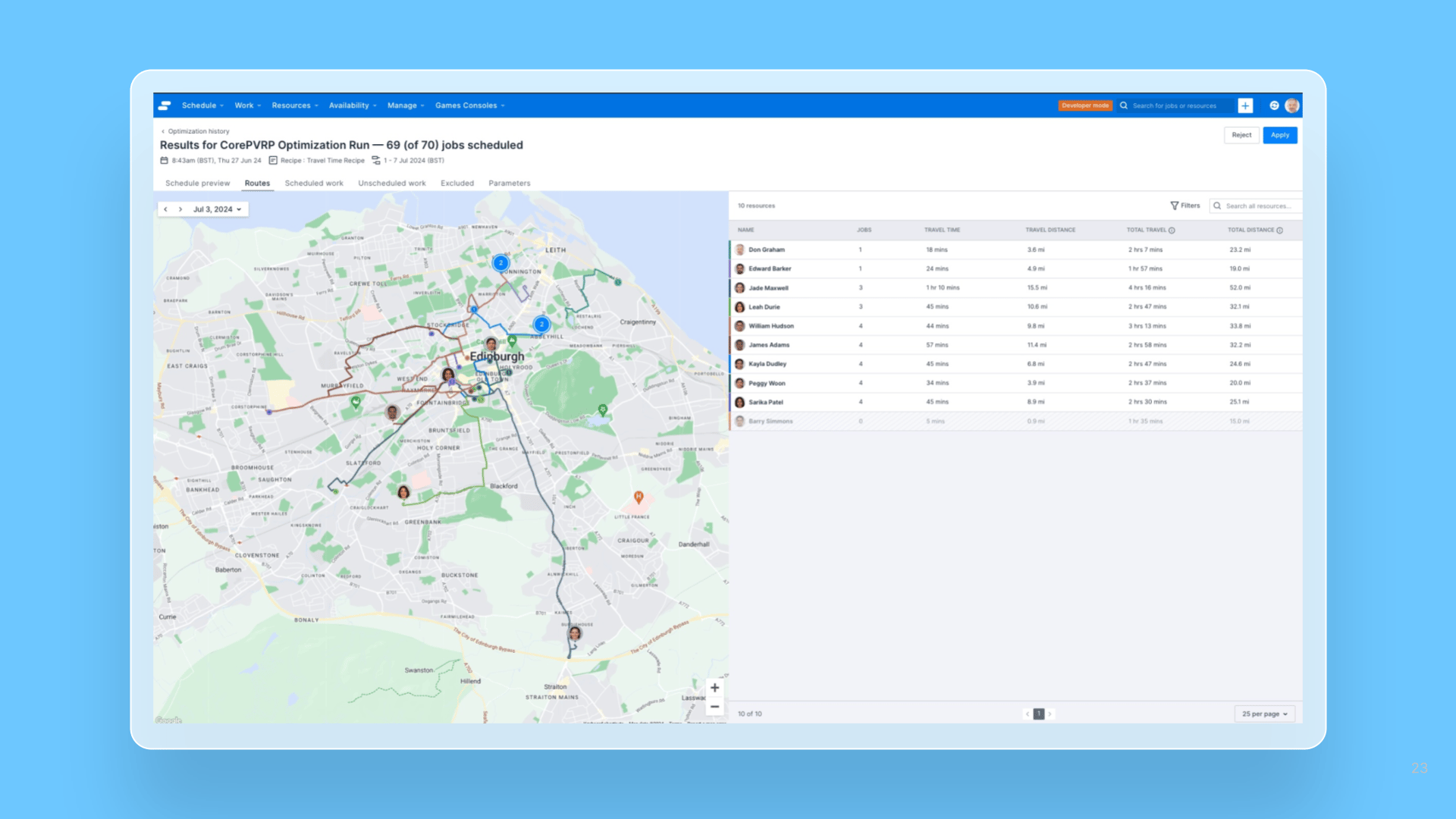This screenshot has width=1456, height=819.
Task: Select the Routes tab
Action: (x=257, y=184)
